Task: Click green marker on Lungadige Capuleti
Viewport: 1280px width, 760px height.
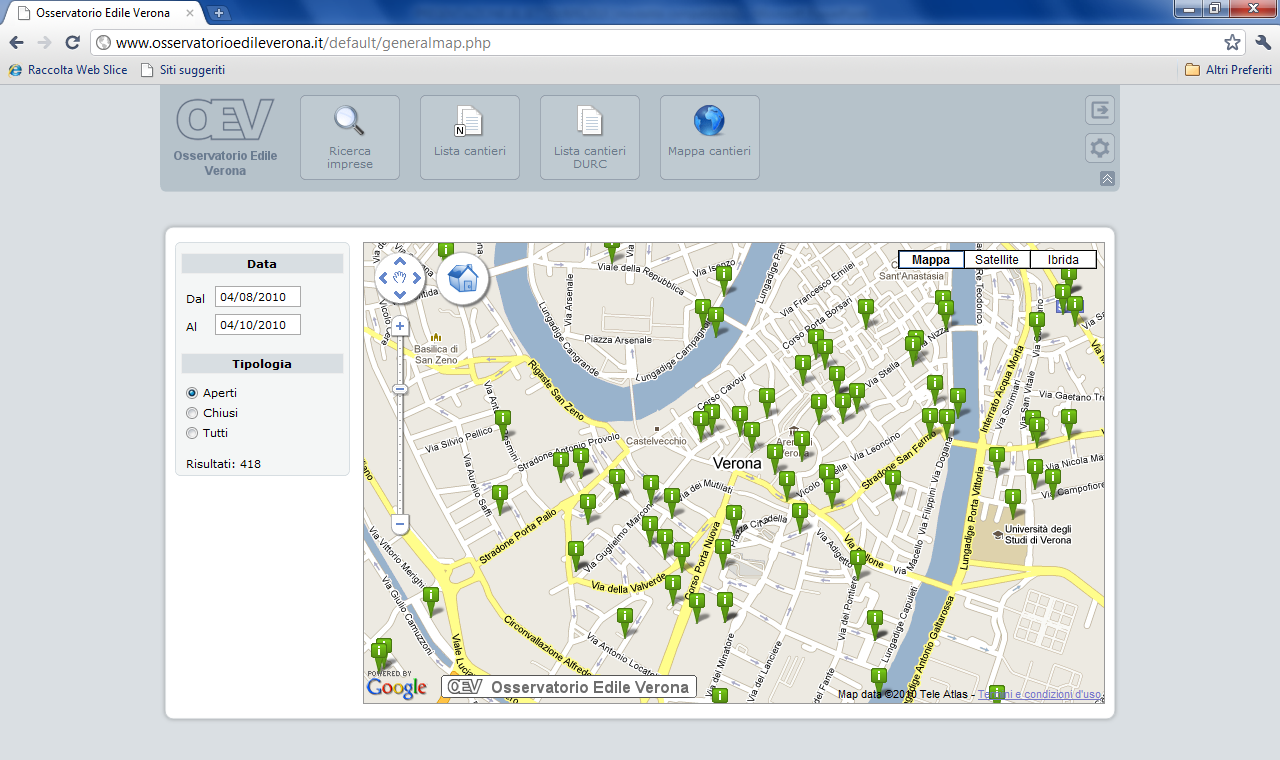Action: click(875, 624)
